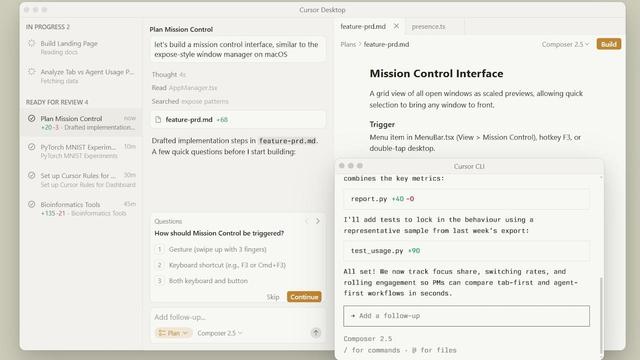Viewport: 640px width, 360px height.
Task: Click the checkmark icon for Bioinformatics Tools
Action: [x=31, y=204]
